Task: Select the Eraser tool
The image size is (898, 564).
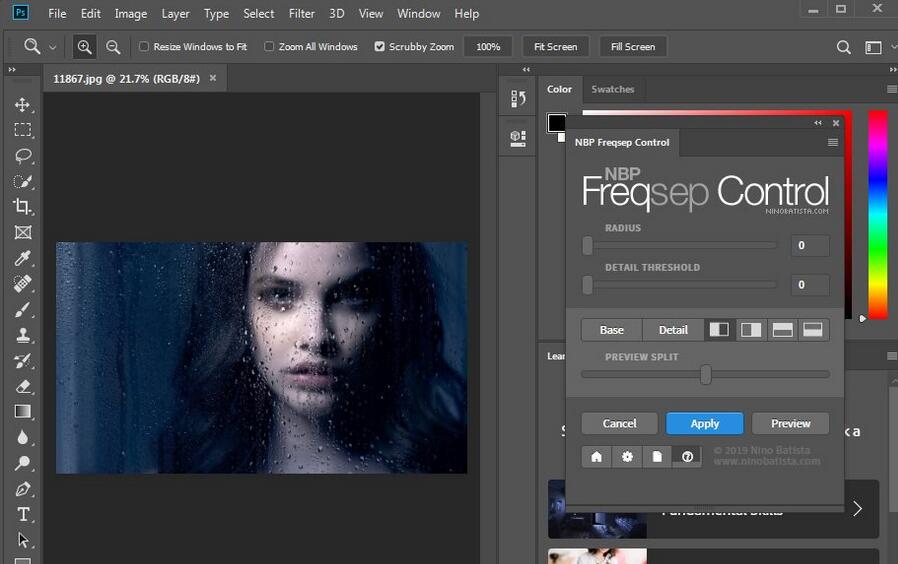Action: (x=22, y=385)
